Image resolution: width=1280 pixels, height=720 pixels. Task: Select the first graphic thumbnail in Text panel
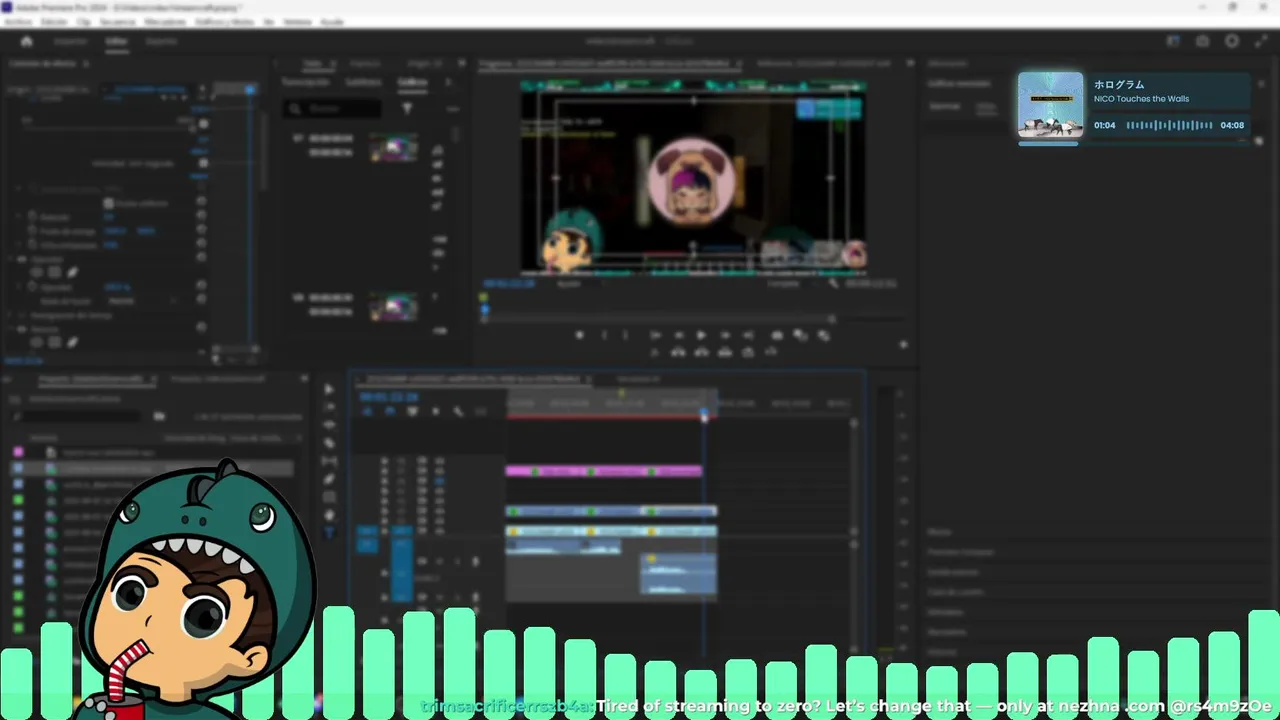click(393, 148)
